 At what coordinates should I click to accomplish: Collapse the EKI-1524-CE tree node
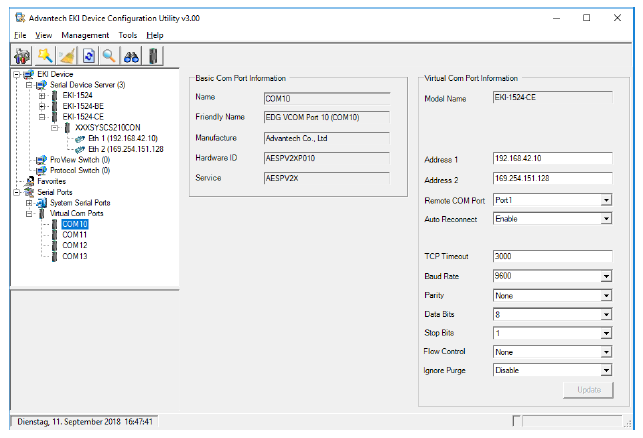(x=42, y=117)
